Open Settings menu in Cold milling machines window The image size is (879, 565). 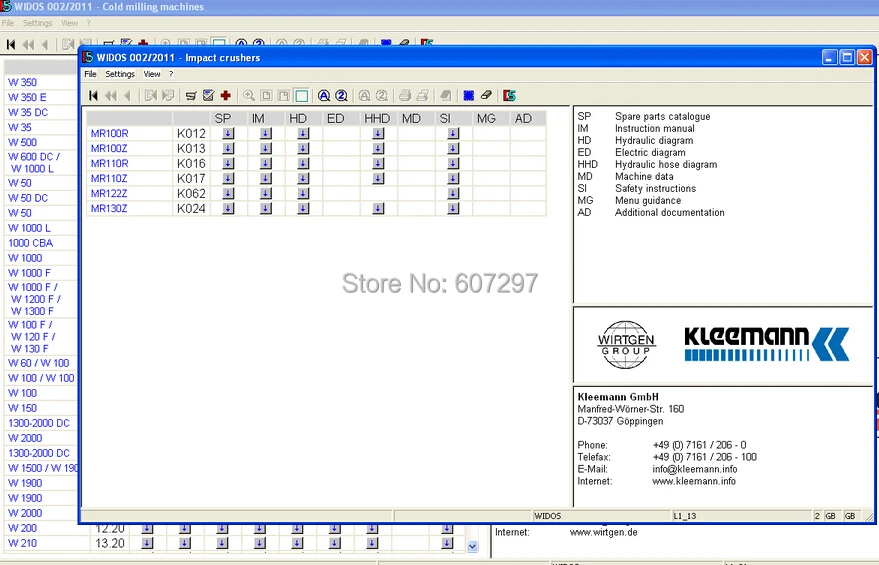click(38, 23)
